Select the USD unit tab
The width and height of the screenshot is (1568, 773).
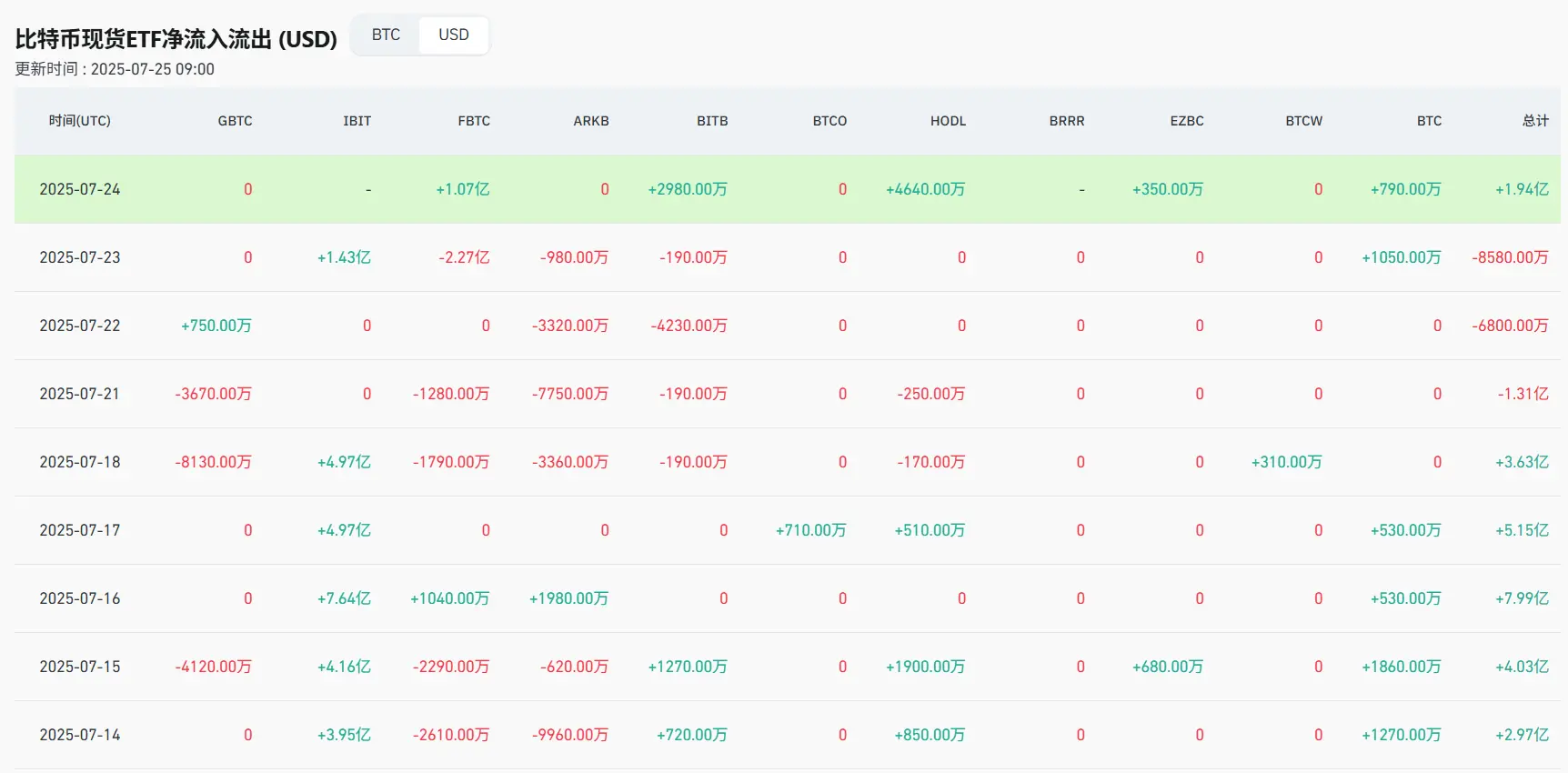(454, 35)
